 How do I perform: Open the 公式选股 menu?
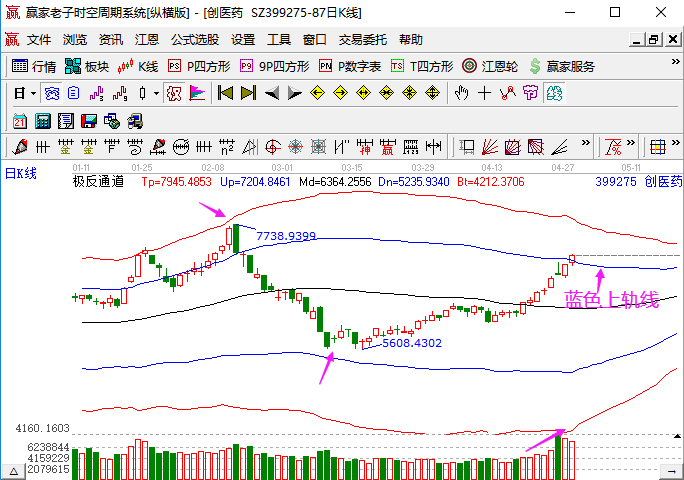click(195, 40)
